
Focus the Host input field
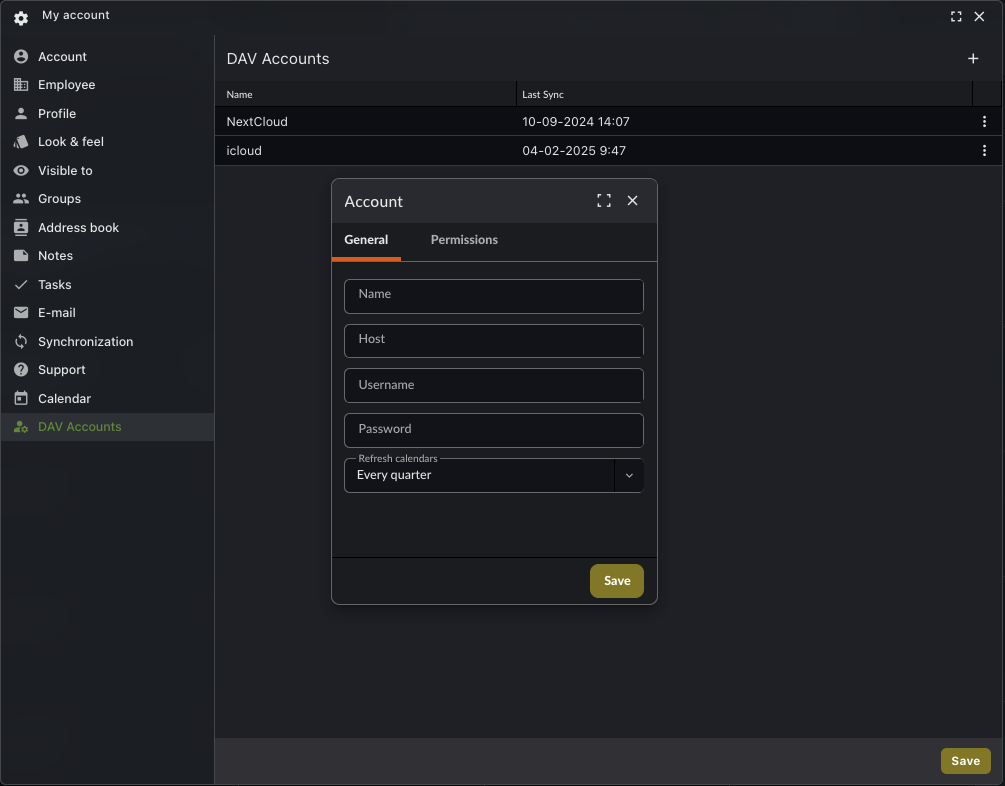click(x=494, y=340)
